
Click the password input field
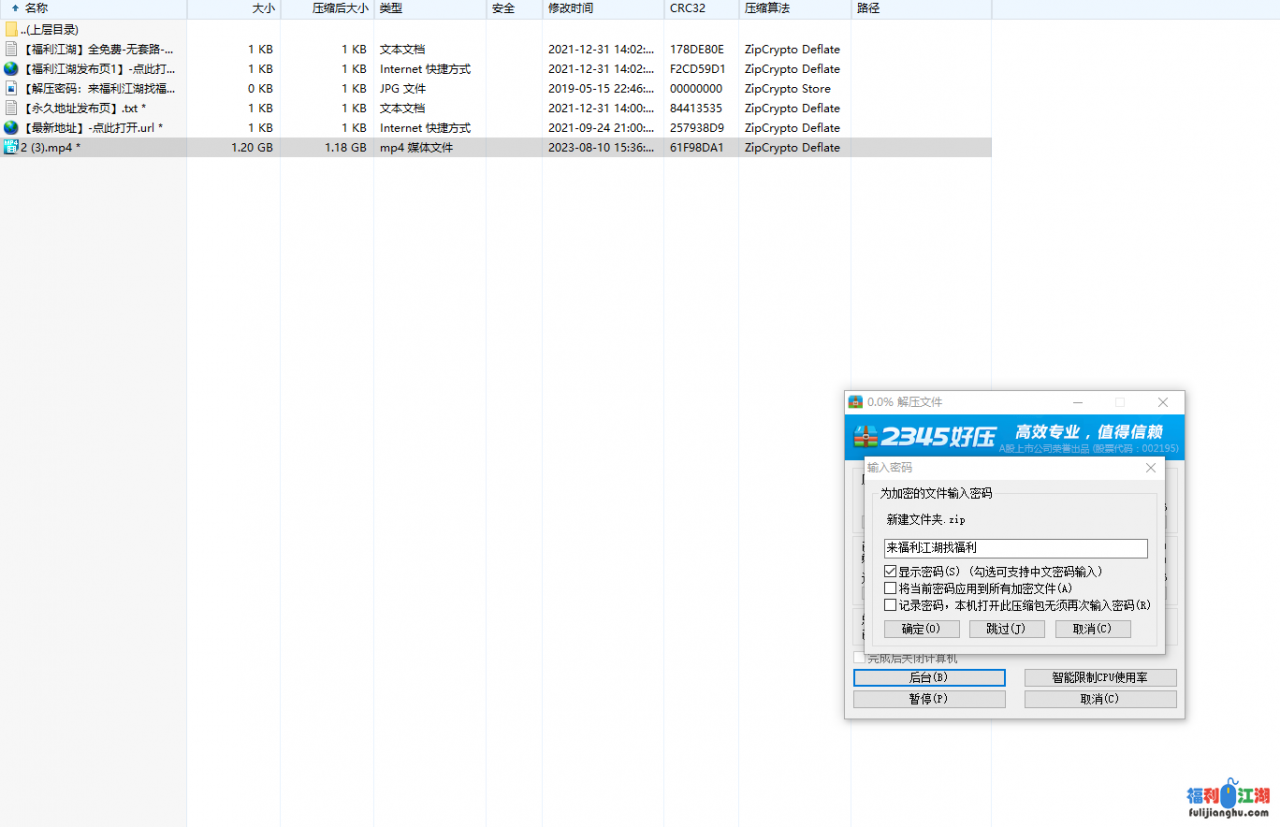[x=1015, y=548]
